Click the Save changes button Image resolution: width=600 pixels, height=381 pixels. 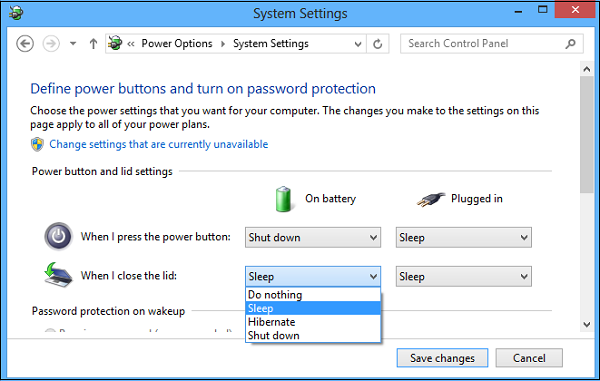point(442,358)
